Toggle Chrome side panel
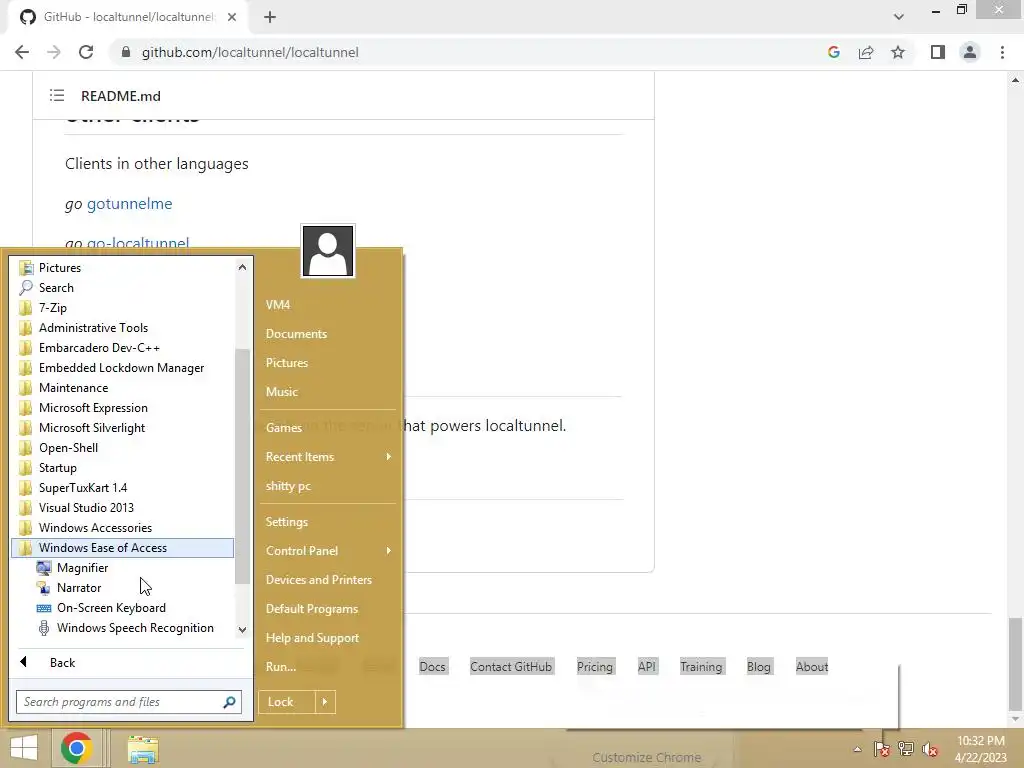Screen dimensions: 1024x768 (938, 52)
